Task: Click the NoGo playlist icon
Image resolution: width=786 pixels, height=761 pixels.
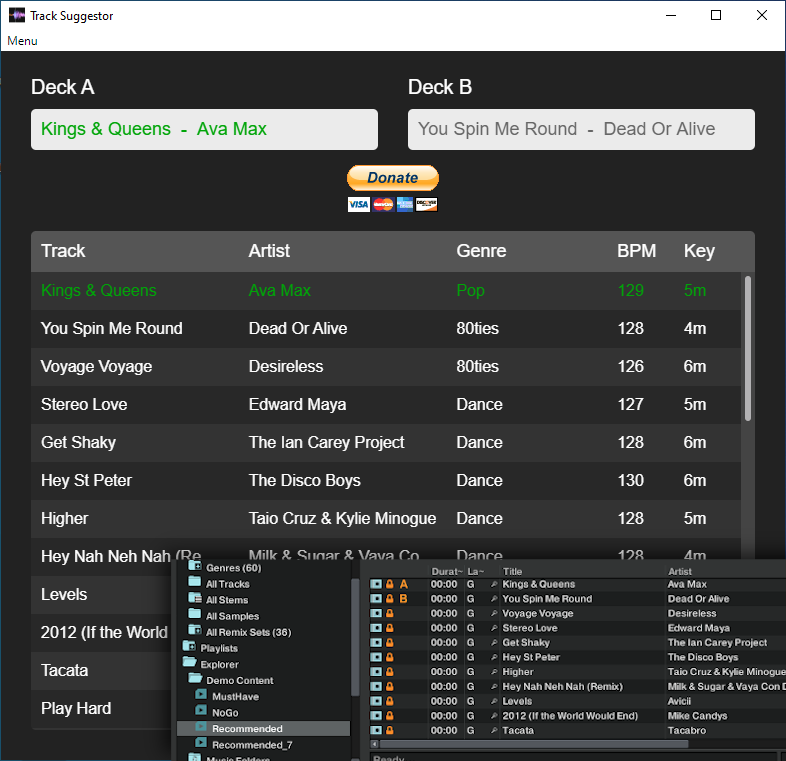Action: (201, 711)
